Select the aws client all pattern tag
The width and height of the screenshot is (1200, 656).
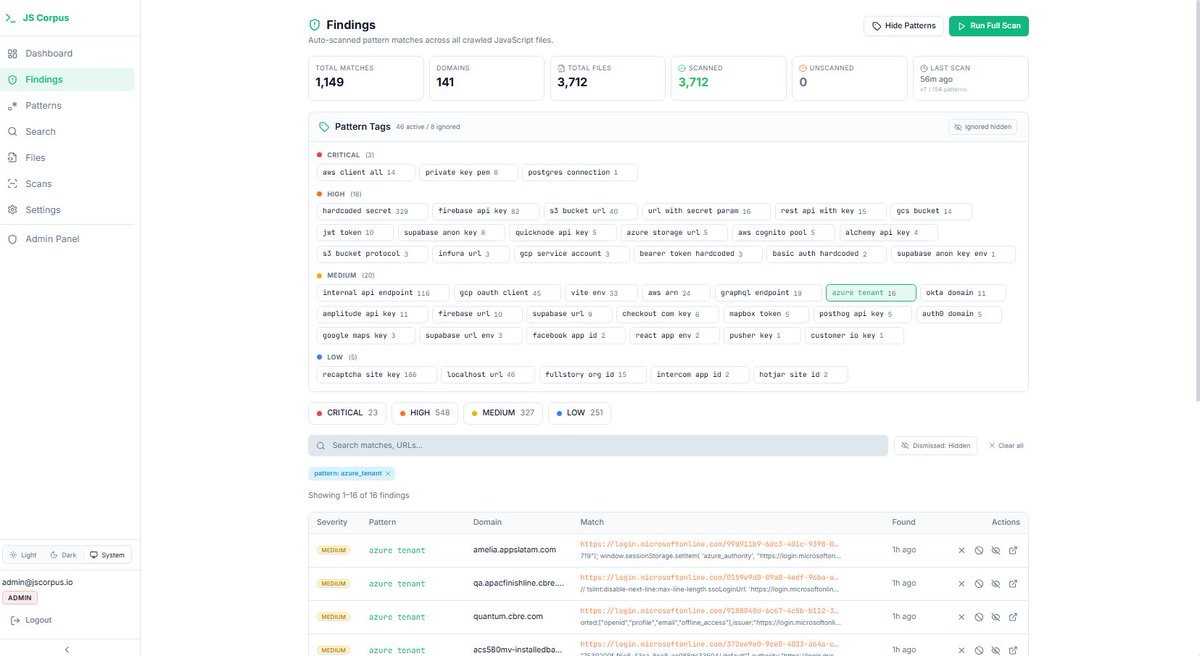(x=365, y=172)
